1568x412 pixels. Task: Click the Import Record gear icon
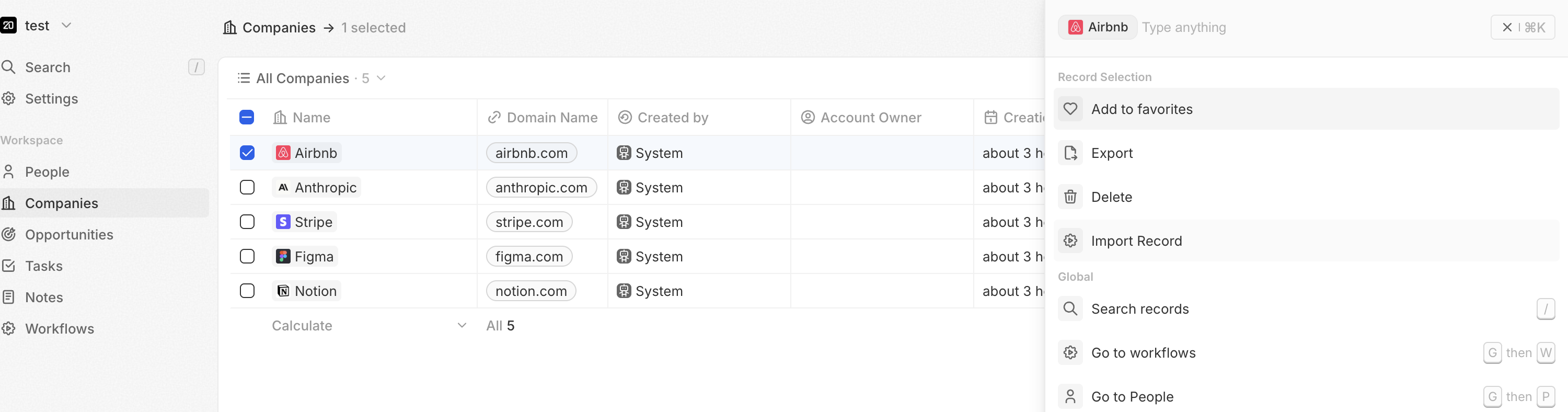coord(1070,241)
